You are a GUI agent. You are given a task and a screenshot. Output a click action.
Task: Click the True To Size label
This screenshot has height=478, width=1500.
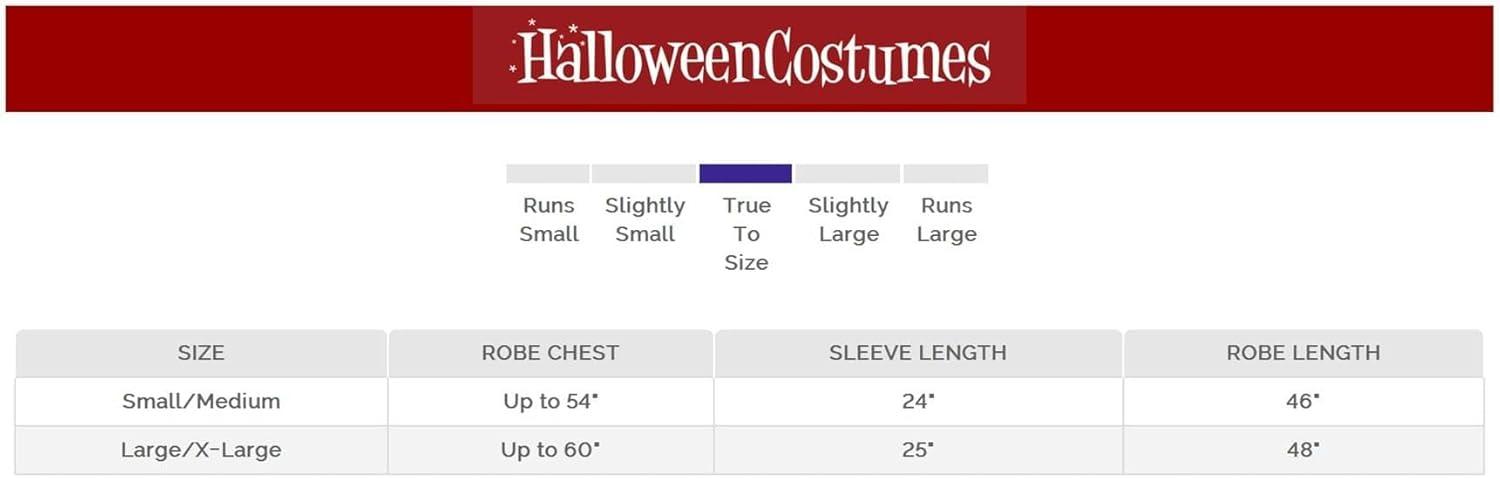click(746, 234)
